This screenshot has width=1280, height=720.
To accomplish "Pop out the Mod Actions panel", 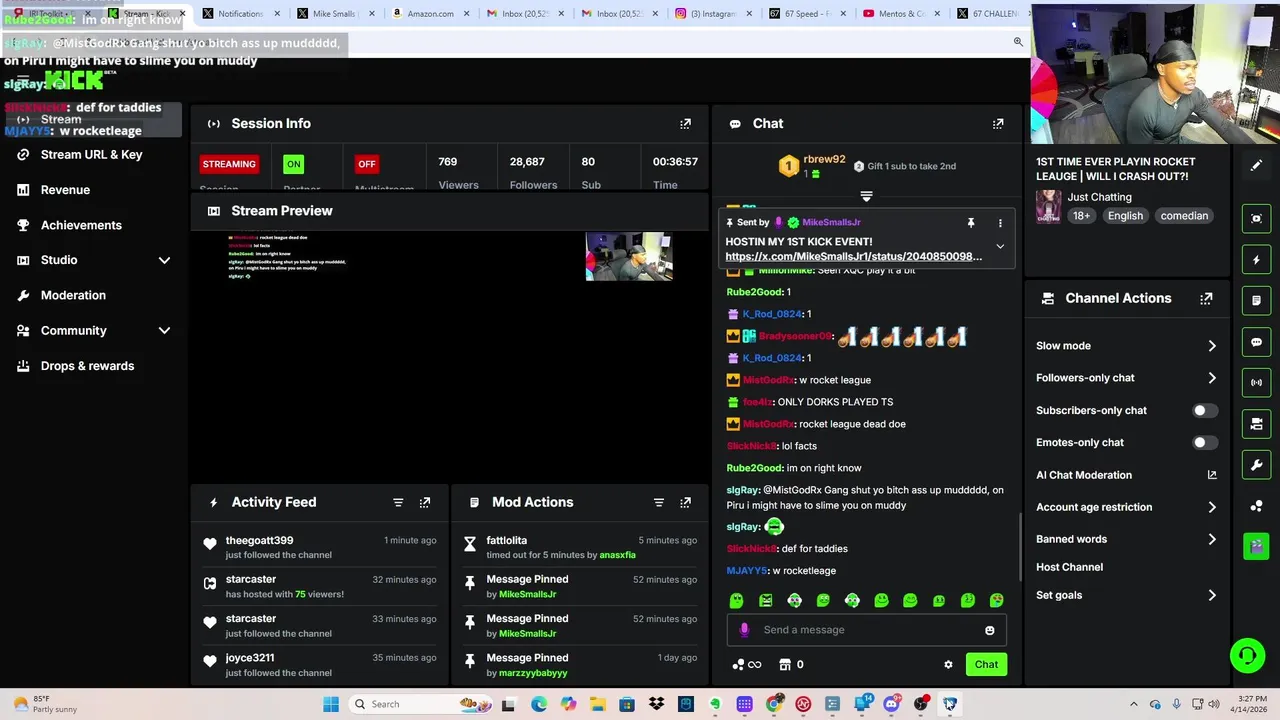I will point(685,502).
